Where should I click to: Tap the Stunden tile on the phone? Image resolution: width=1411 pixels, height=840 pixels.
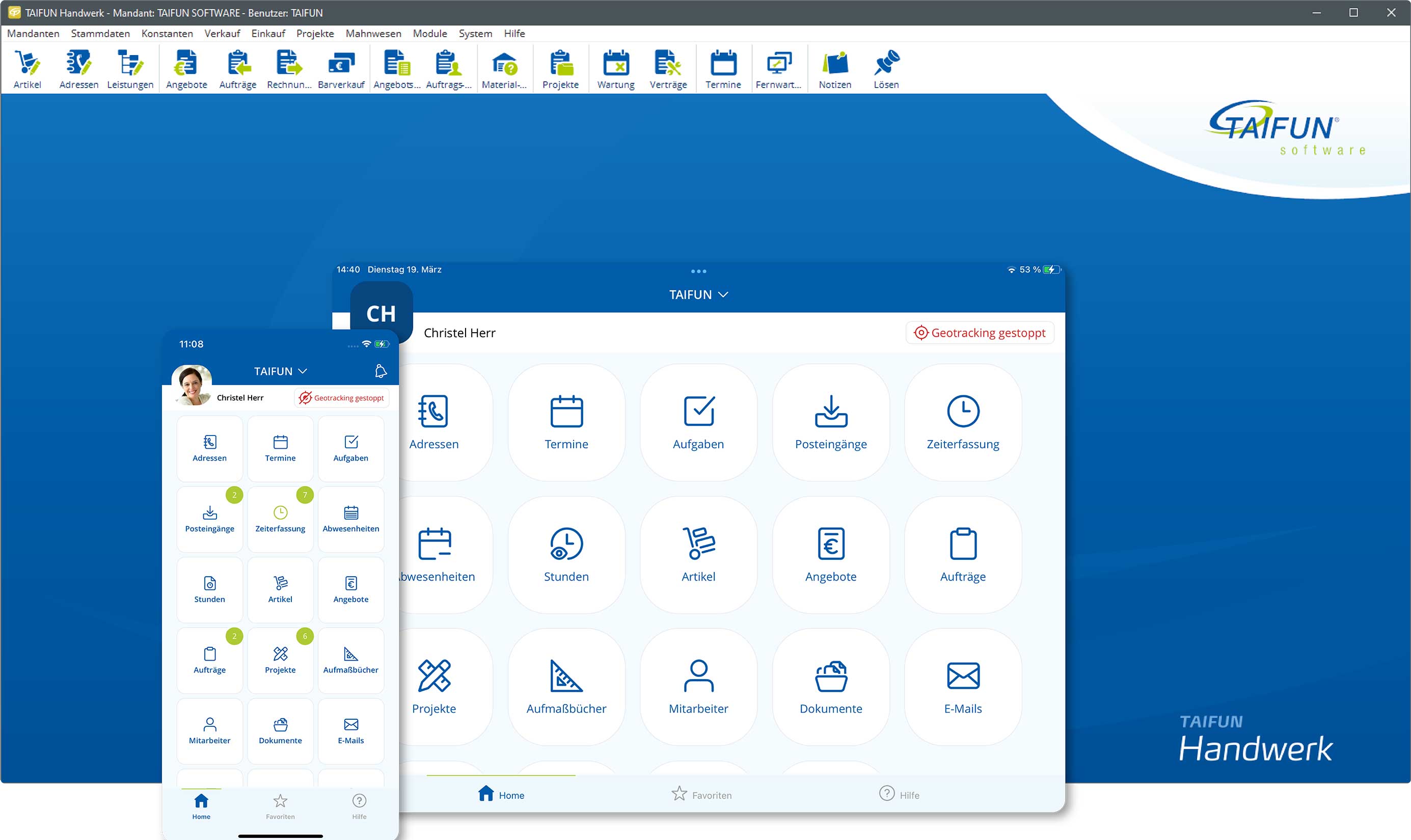(209, 590)
